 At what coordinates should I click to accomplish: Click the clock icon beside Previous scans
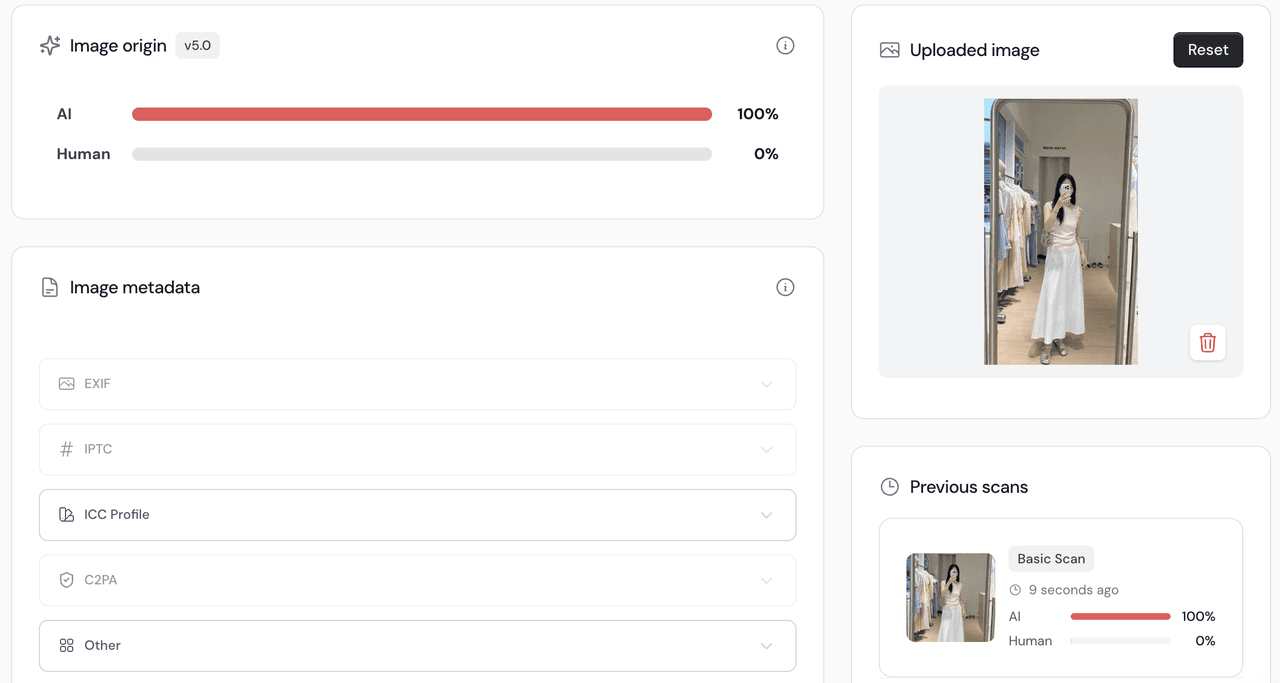click(889, 487)
